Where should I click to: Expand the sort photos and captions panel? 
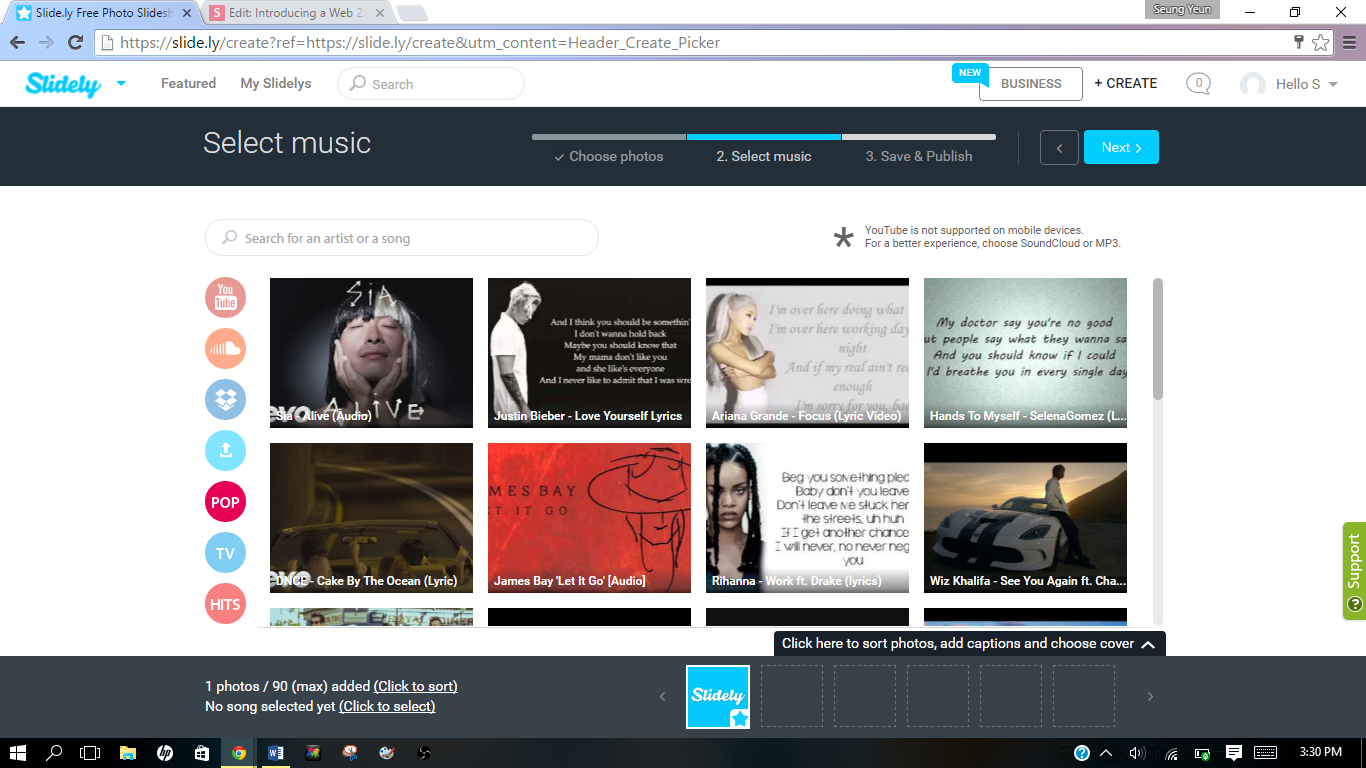970,644
